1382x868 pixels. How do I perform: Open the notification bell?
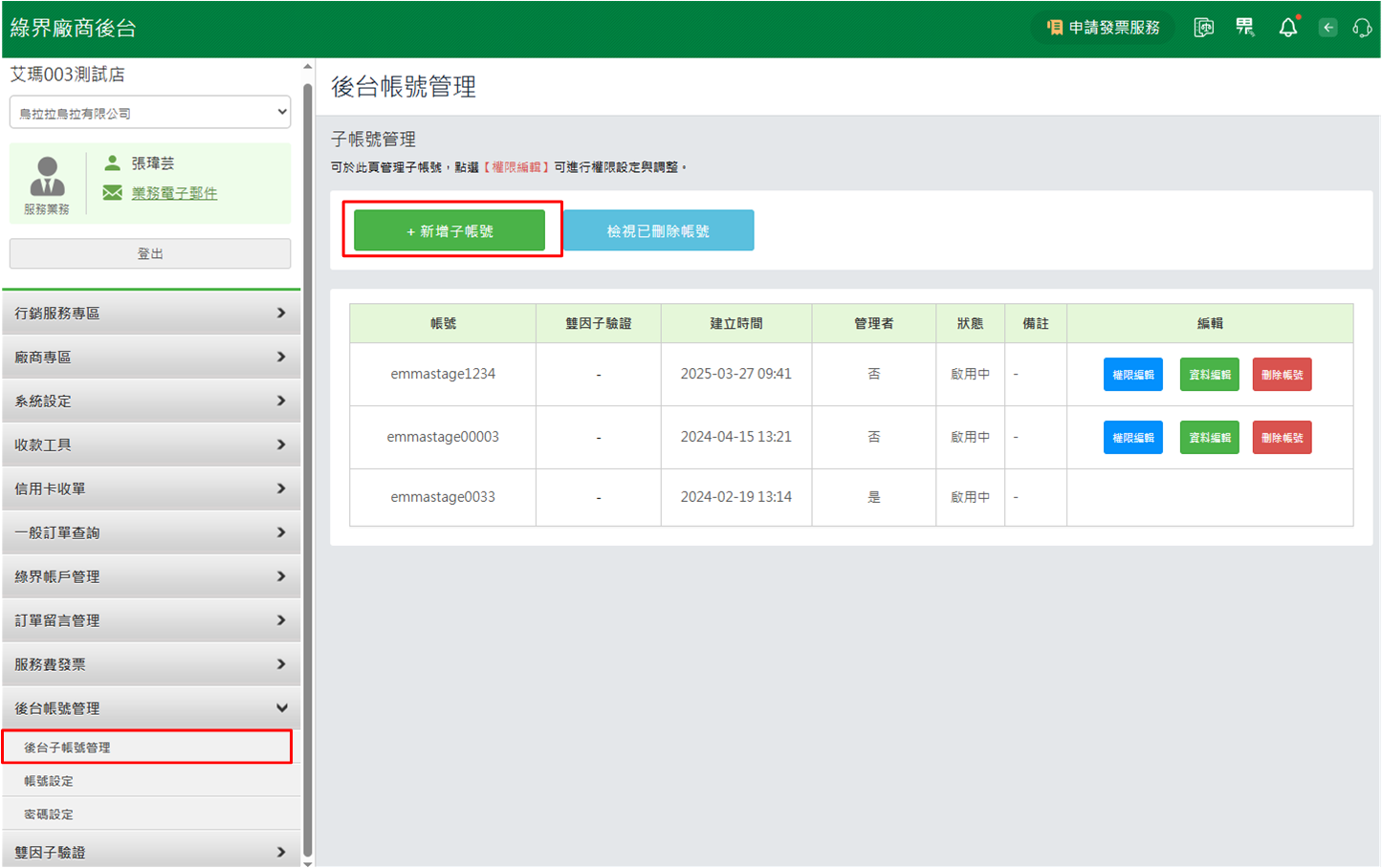(x=1288, y=28)
